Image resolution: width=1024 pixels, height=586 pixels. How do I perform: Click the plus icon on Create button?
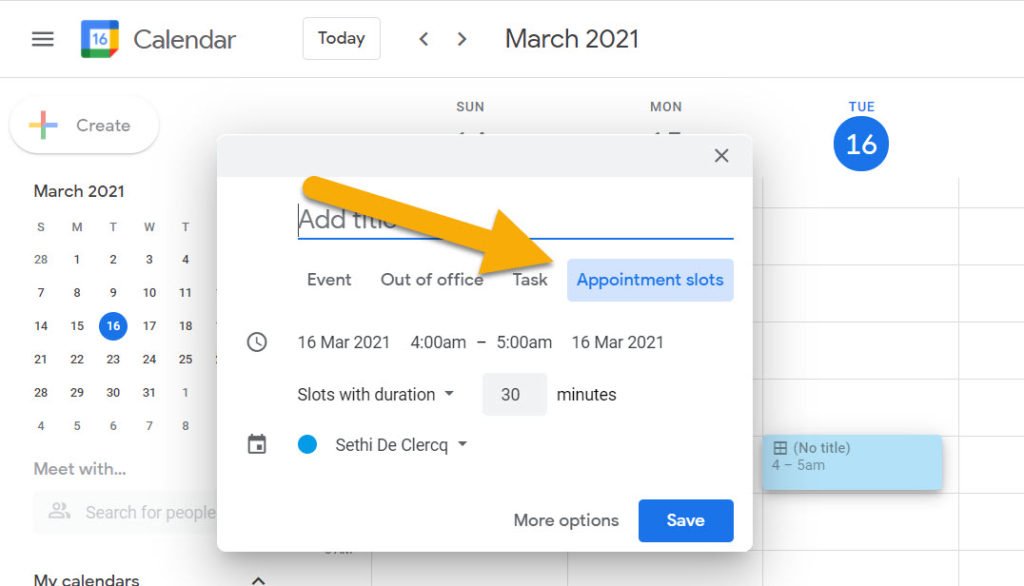coord(43,125)
